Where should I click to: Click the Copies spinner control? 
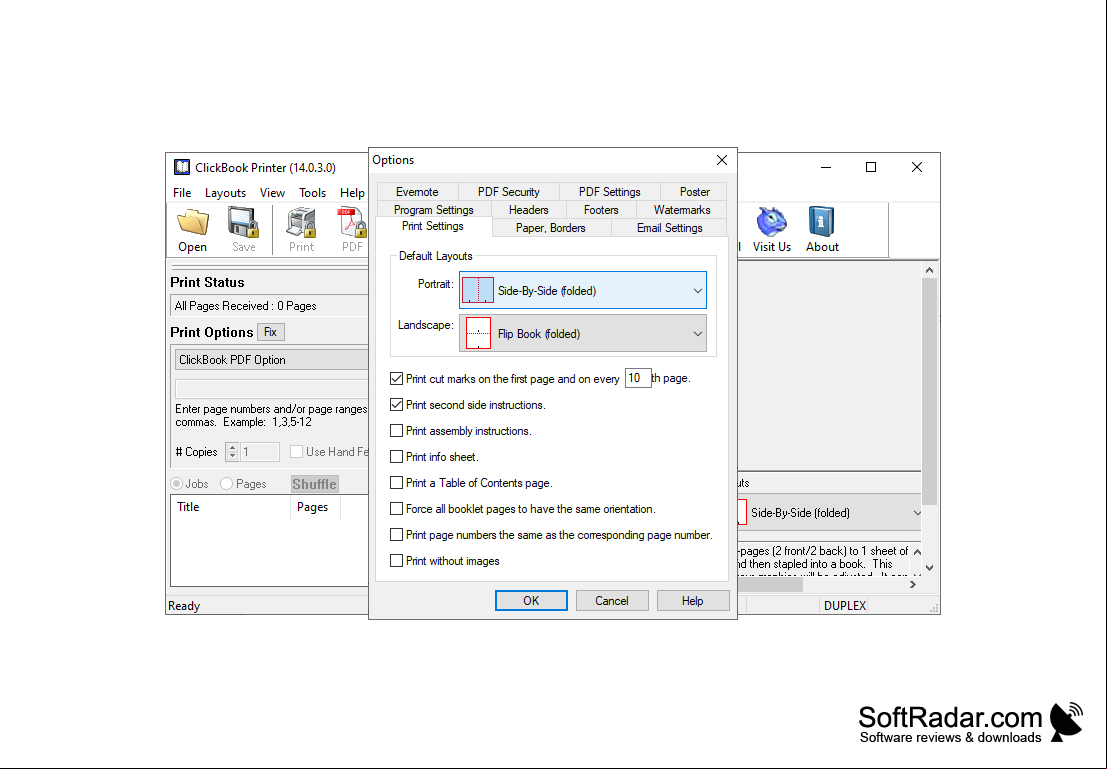tap(232, 451)
